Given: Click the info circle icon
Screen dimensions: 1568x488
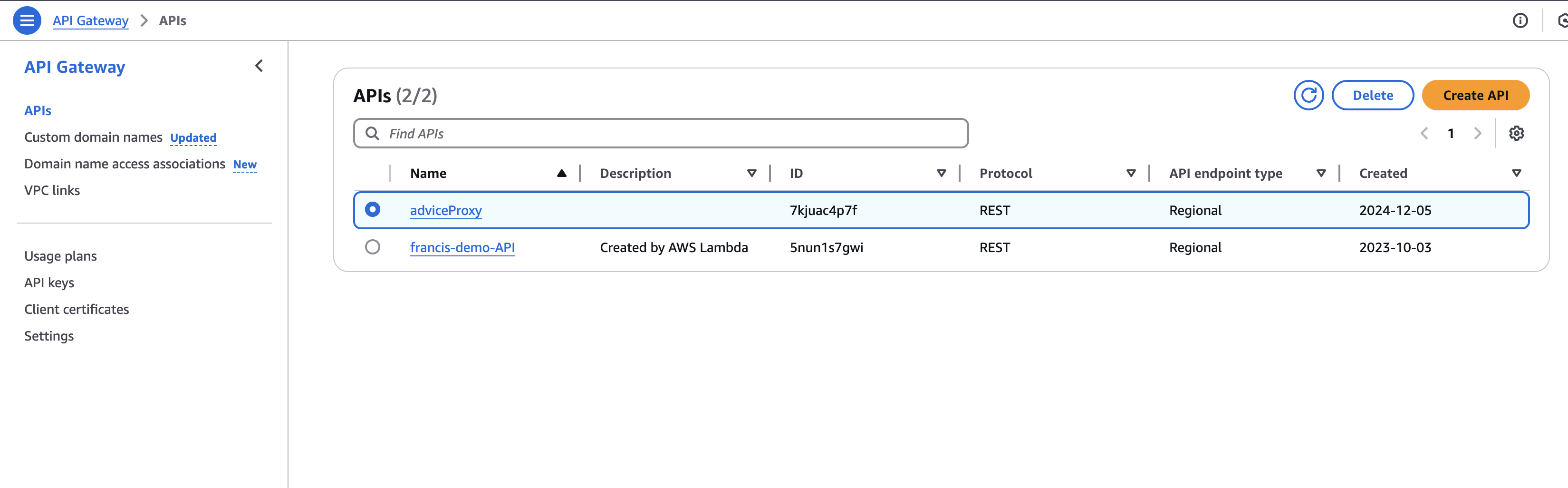Looking at the screenshot, I should click(1520, 21).
